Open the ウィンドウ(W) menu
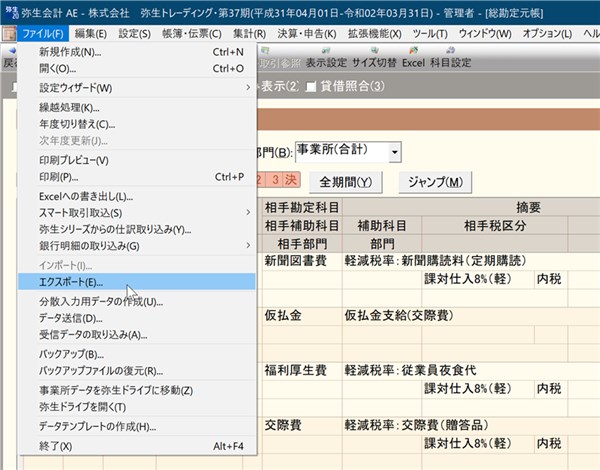Viewport: 600px width, 470px height. [x=485, y=34]
